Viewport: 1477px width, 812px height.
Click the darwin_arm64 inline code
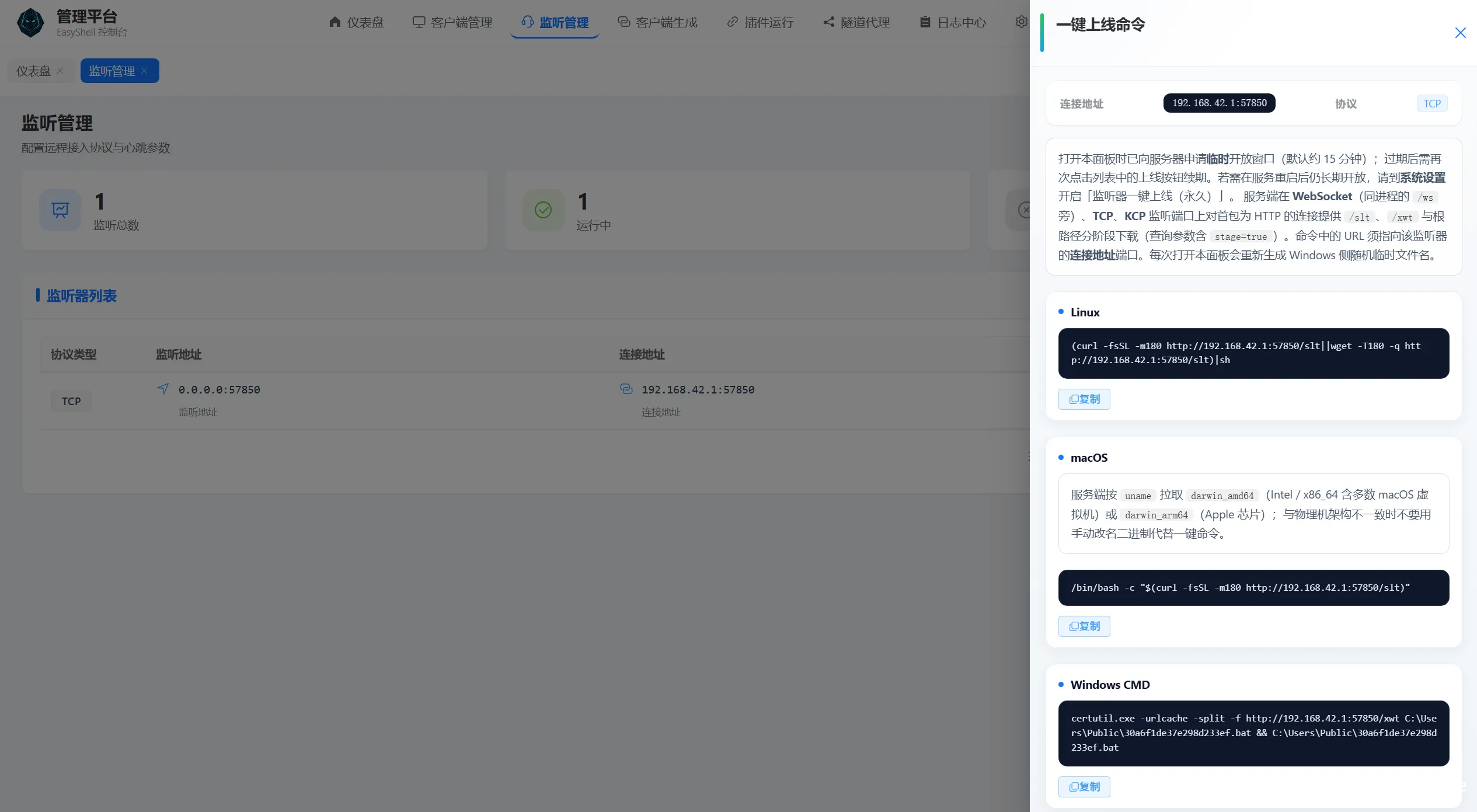tap(1156, 515)
